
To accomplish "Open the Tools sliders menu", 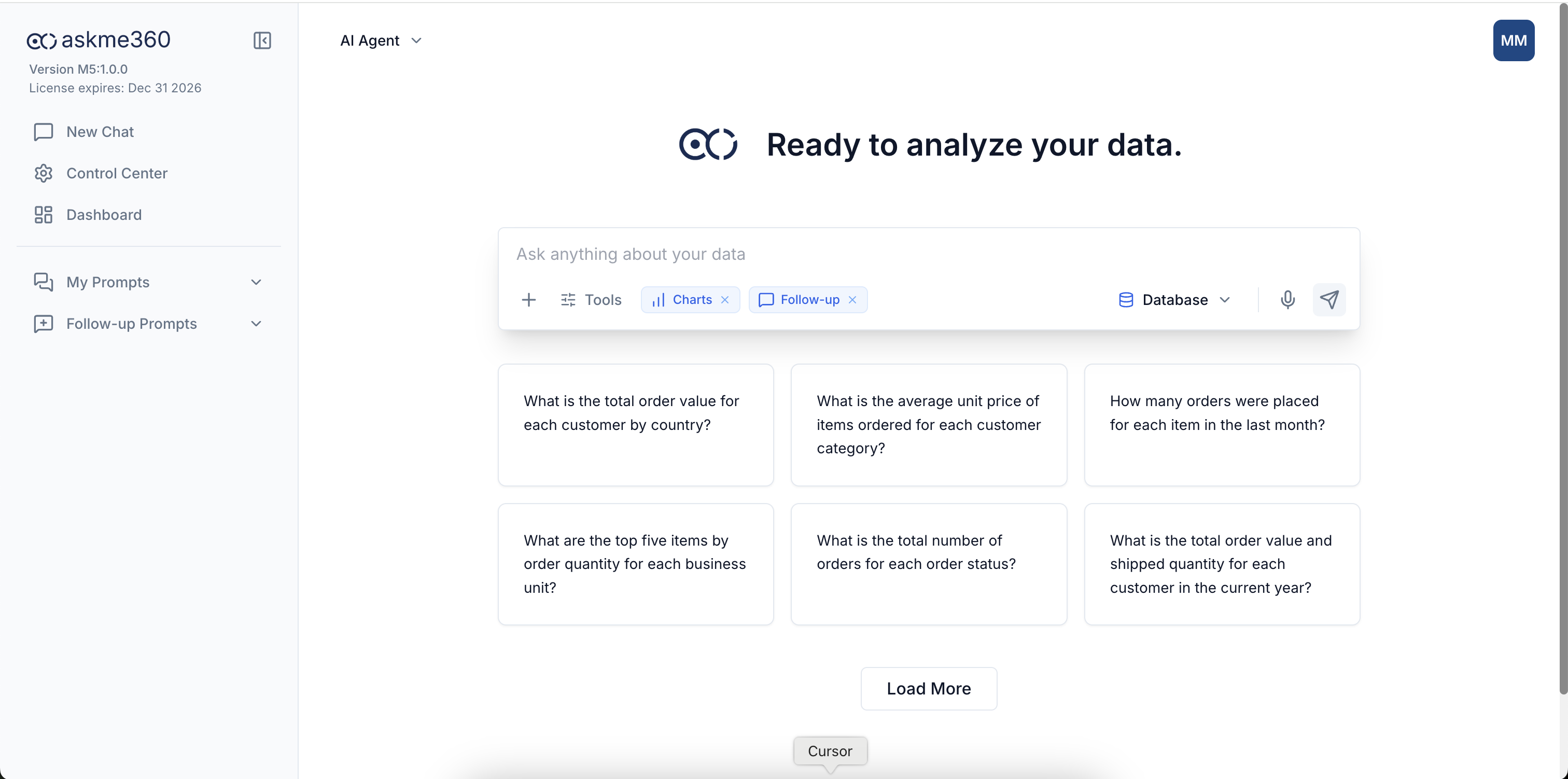I will coord(591,300).
